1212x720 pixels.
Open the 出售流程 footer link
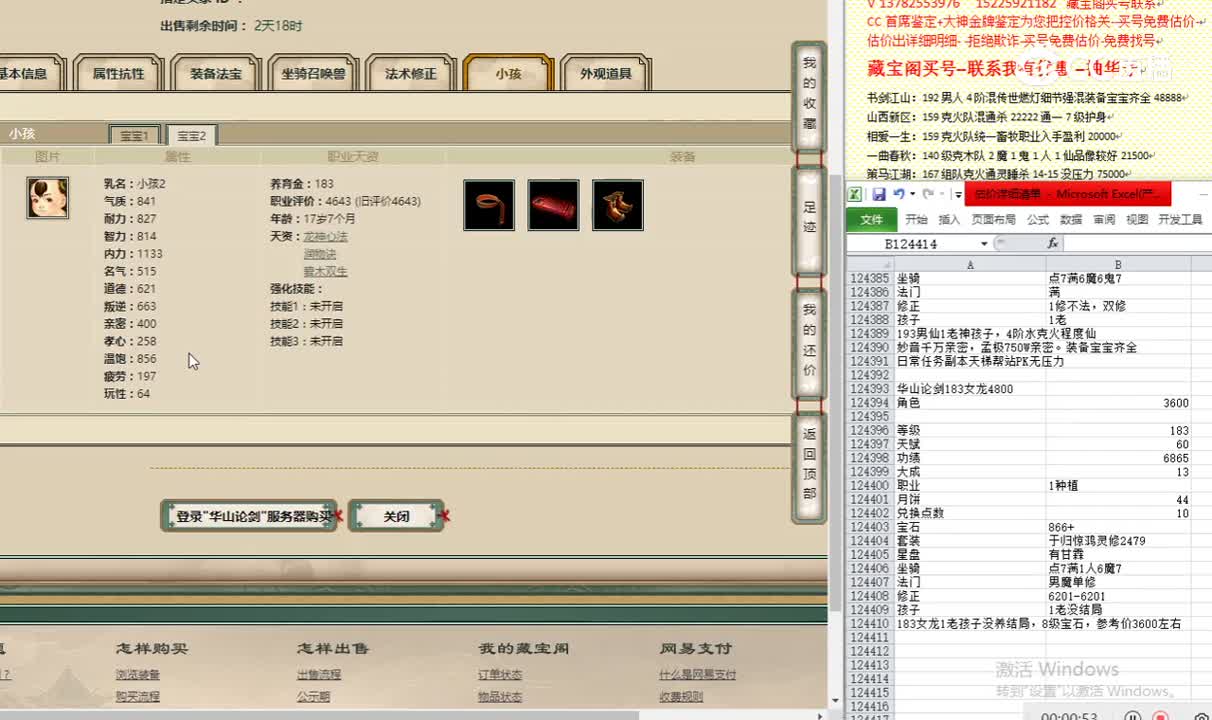319,675
